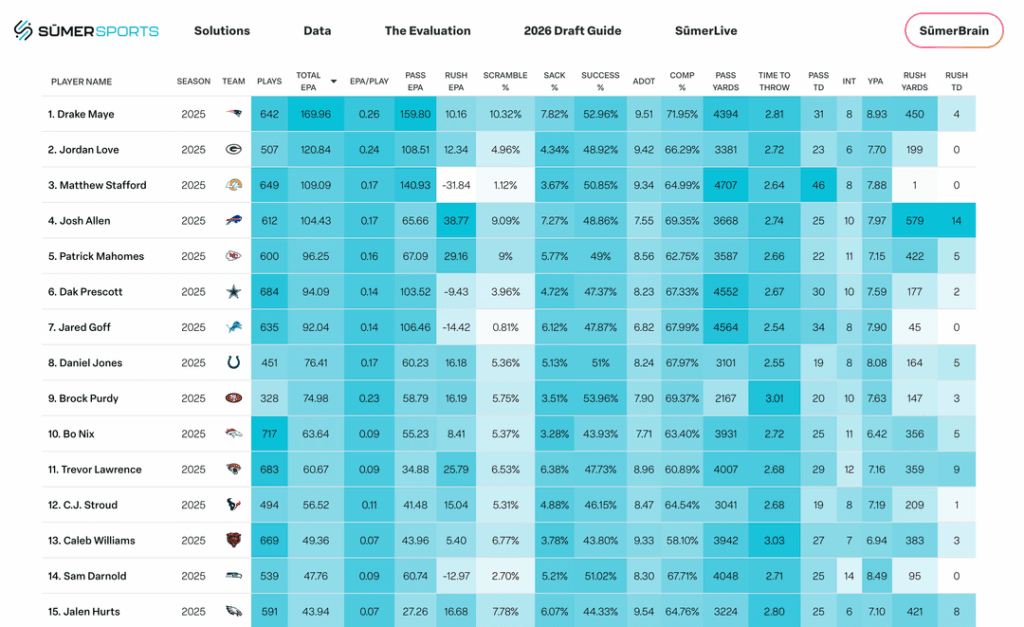Select The Evaluation menu item

click(x=428, y=30)
